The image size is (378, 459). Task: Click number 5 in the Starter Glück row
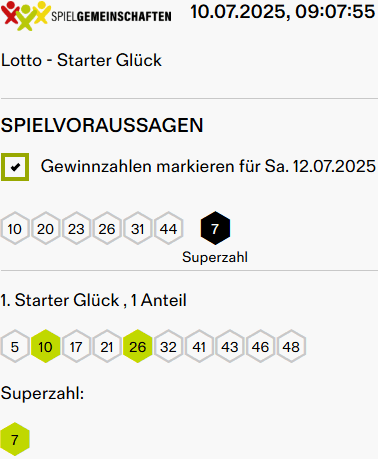(15, 346)
